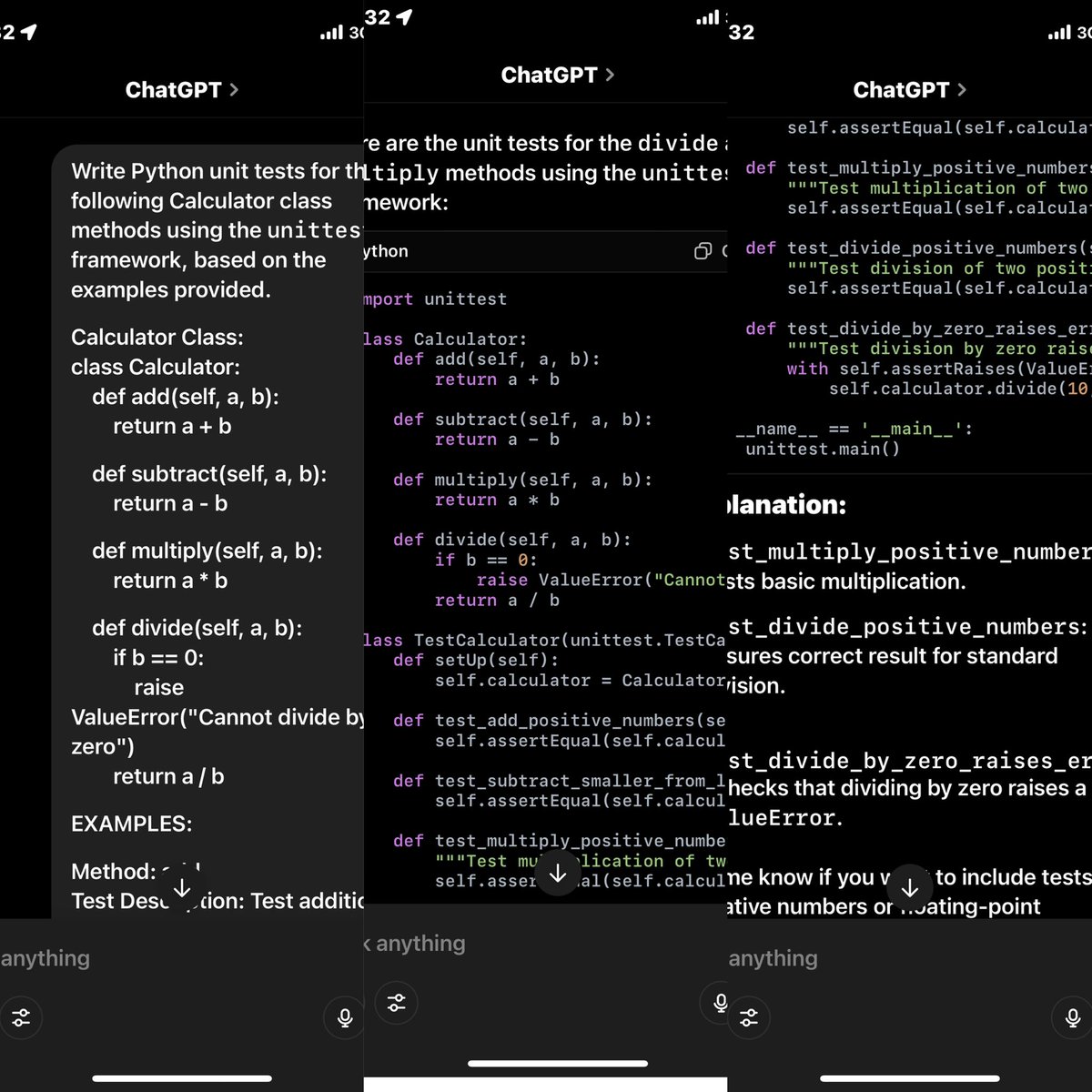Tap 'with self.assertRaises(ValueE' code line
The width and height of the screenshot is (1092, 1092).
[x=939, y=369]
